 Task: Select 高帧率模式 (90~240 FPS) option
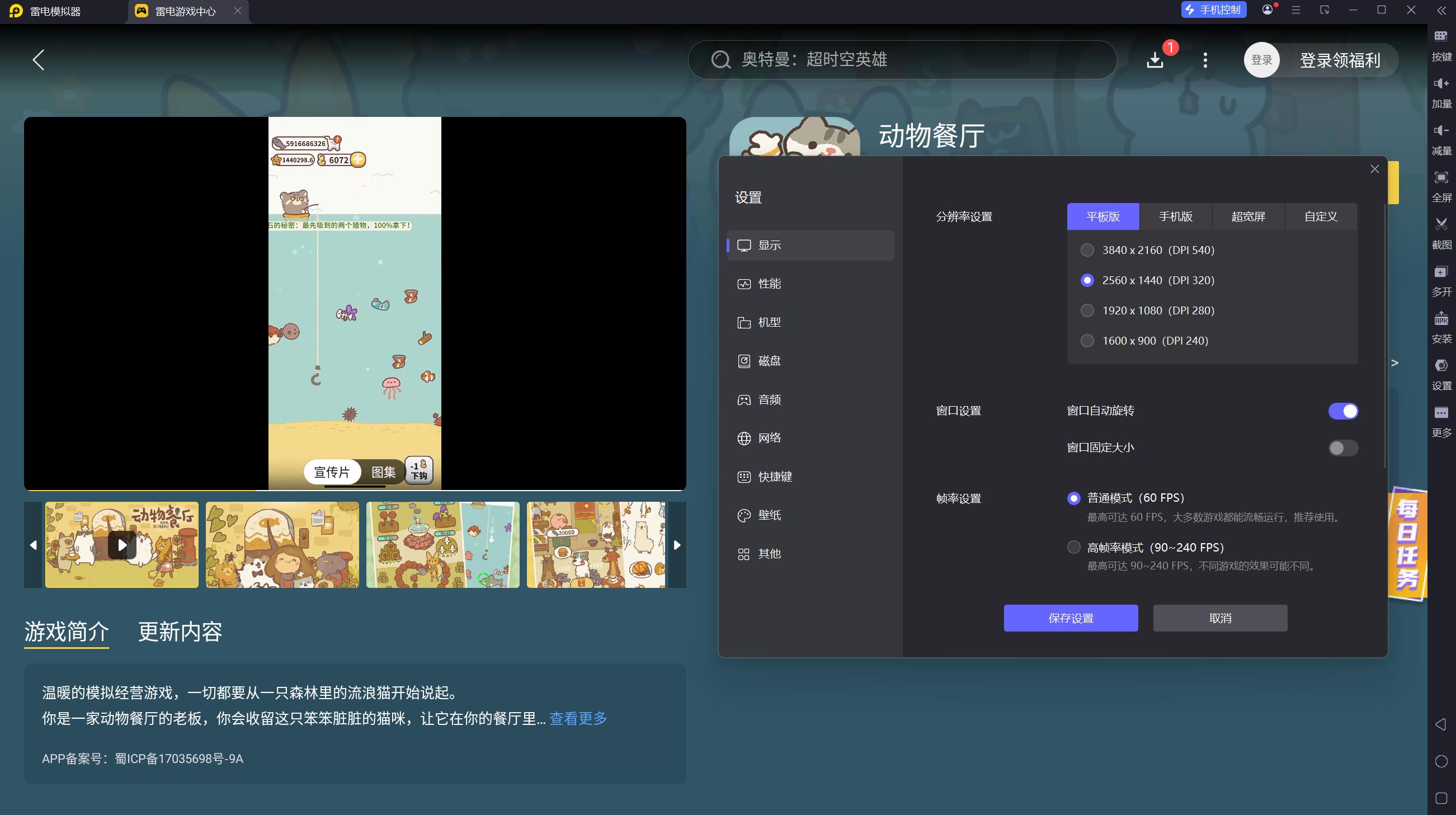coord(1073,547)
